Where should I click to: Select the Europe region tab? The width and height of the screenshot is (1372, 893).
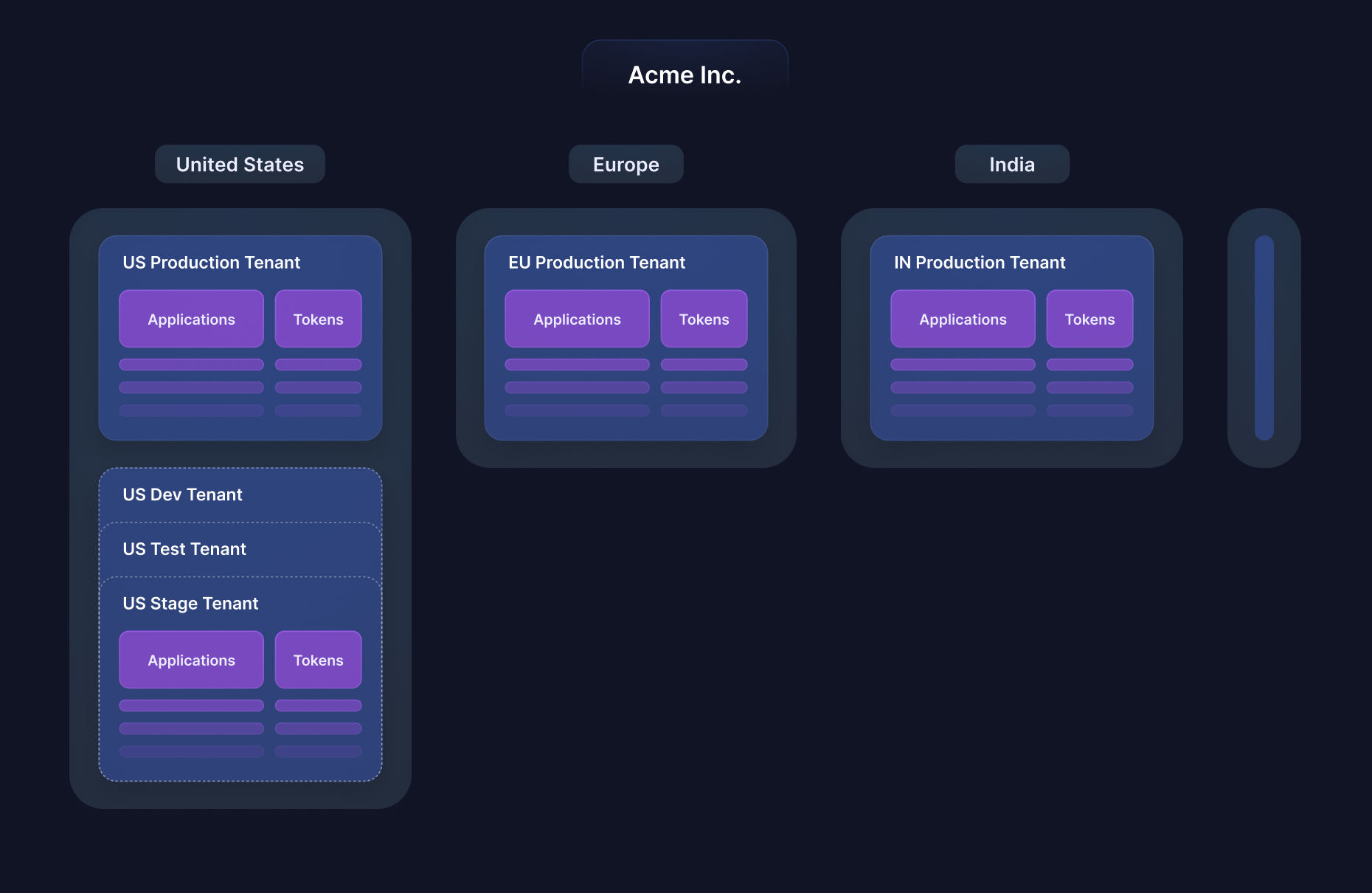[x=626, y=164]
